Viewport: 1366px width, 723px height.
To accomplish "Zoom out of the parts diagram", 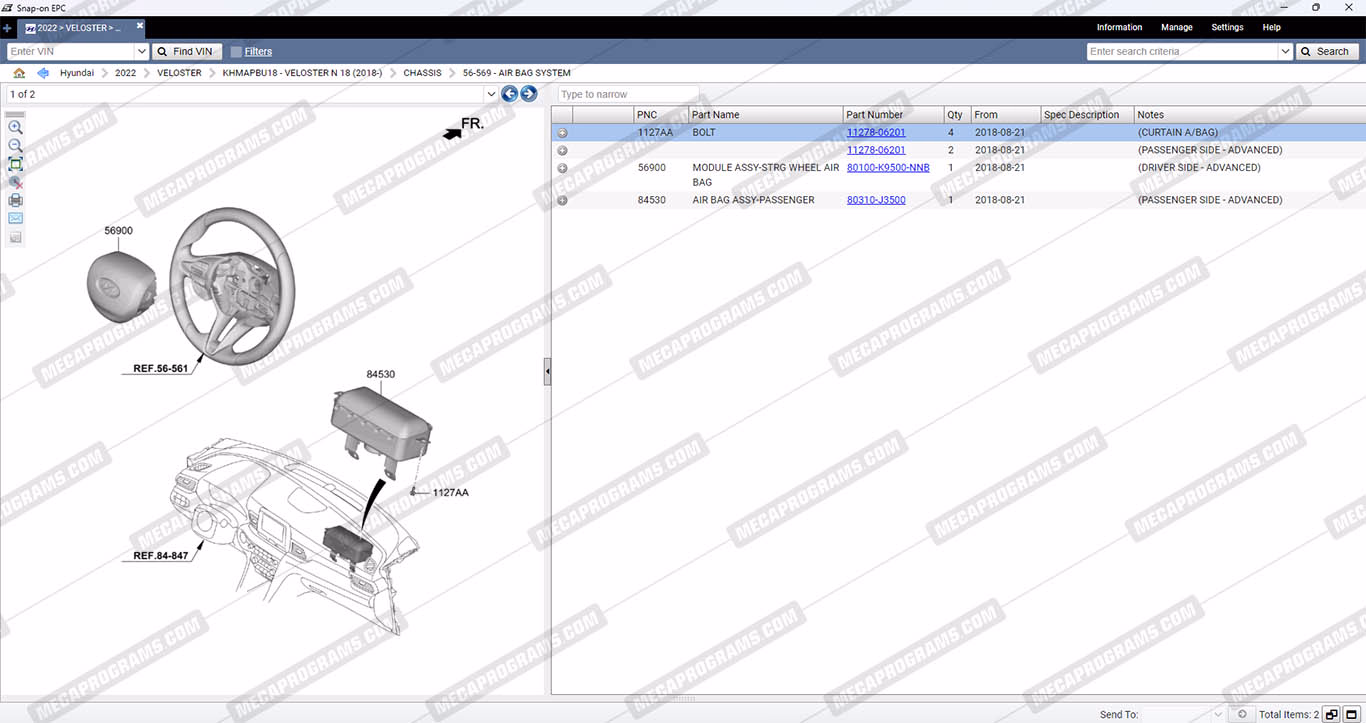I will coord(15,146).
